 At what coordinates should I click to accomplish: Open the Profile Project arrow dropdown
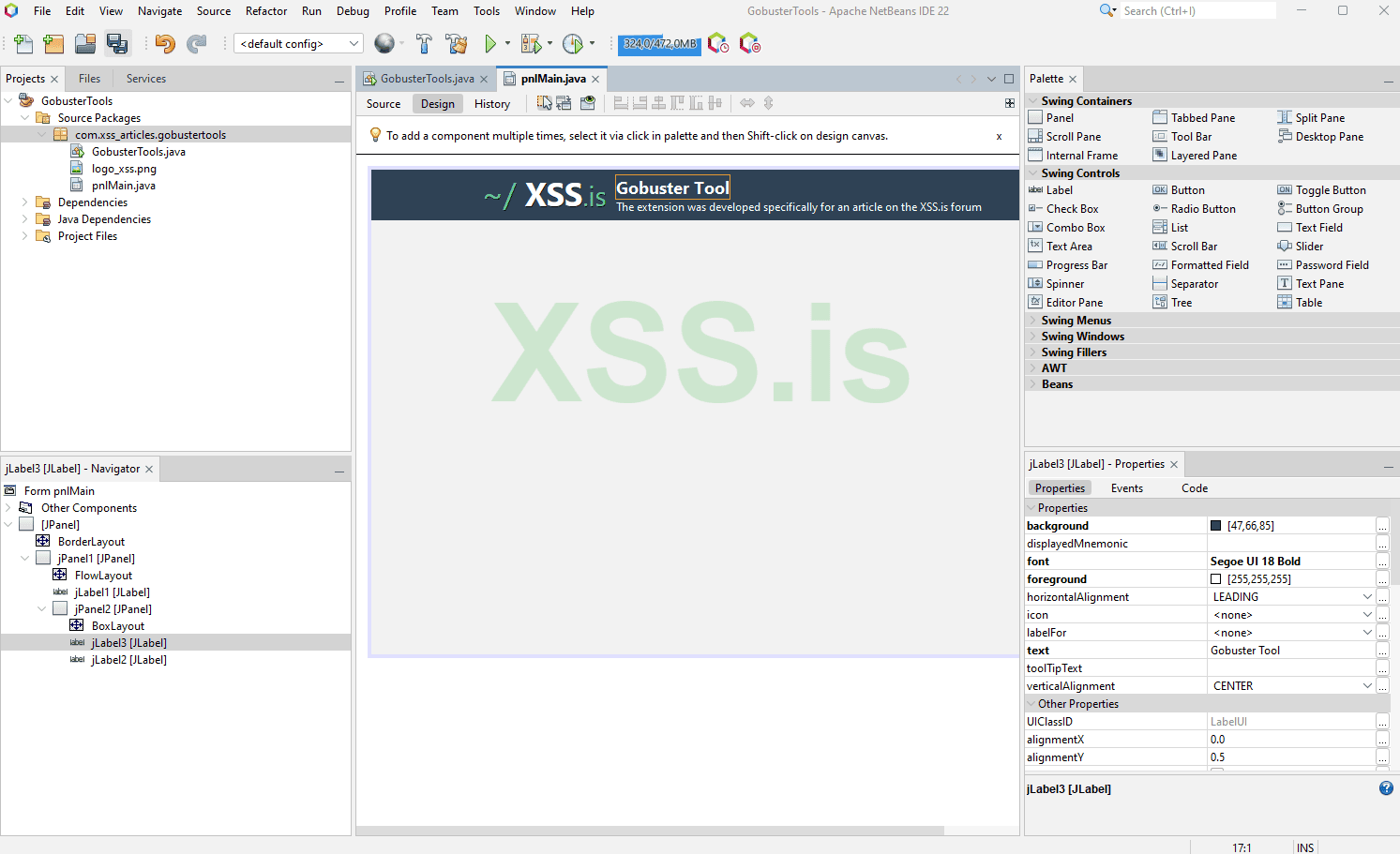pyautogui.click(x=593, y=44)
